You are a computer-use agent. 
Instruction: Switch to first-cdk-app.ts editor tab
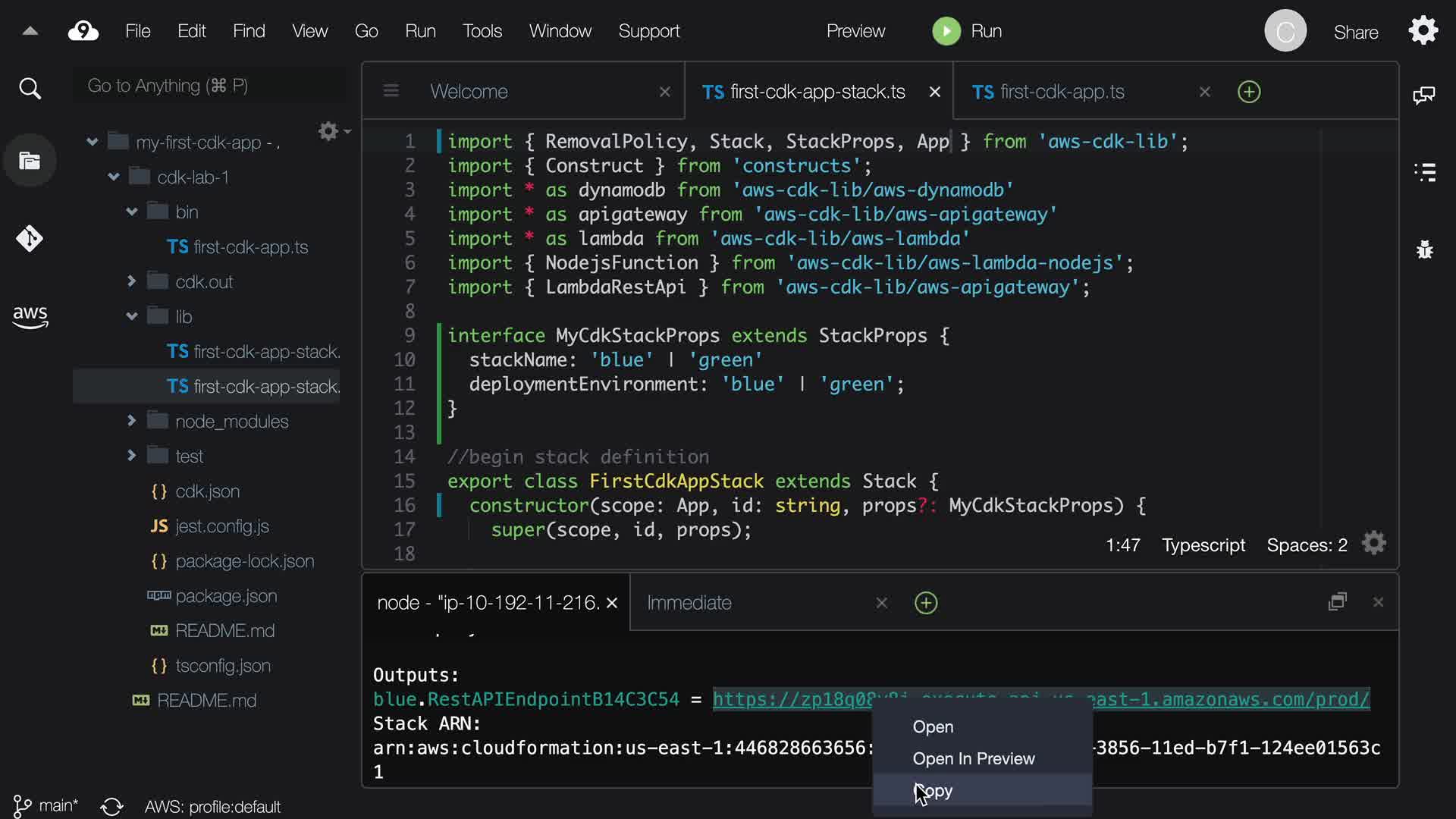1062,92
